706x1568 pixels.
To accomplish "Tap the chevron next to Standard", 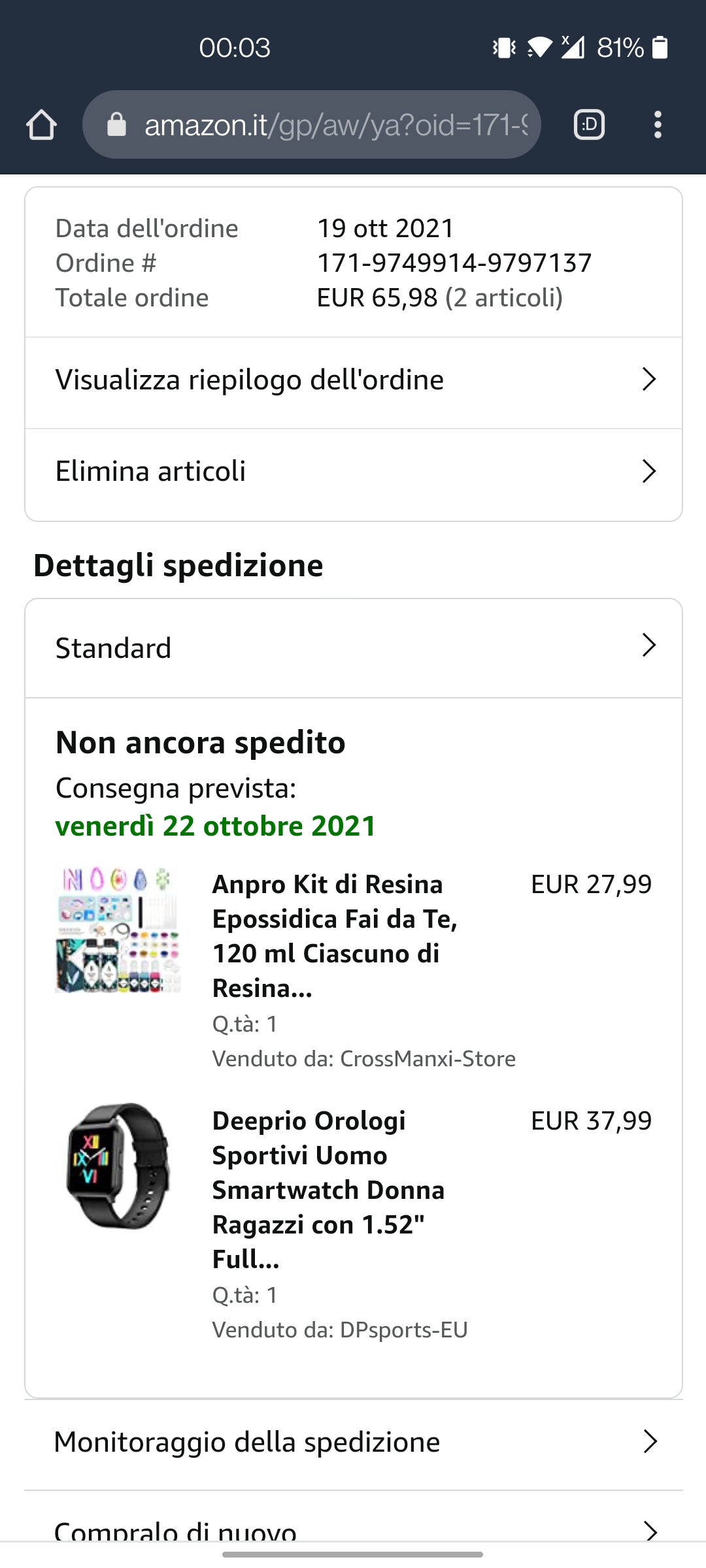I will [648, 645].
